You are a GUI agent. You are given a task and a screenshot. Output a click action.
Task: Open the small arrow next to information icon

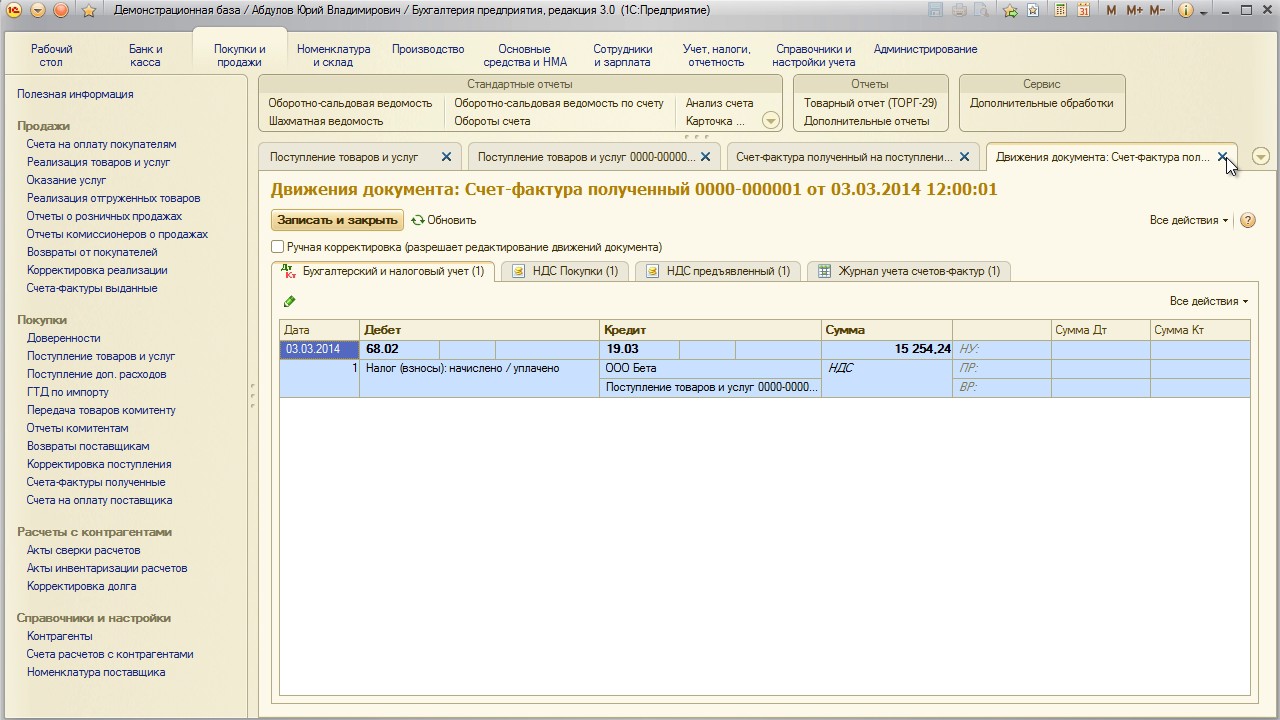(x=1204, y=11)
